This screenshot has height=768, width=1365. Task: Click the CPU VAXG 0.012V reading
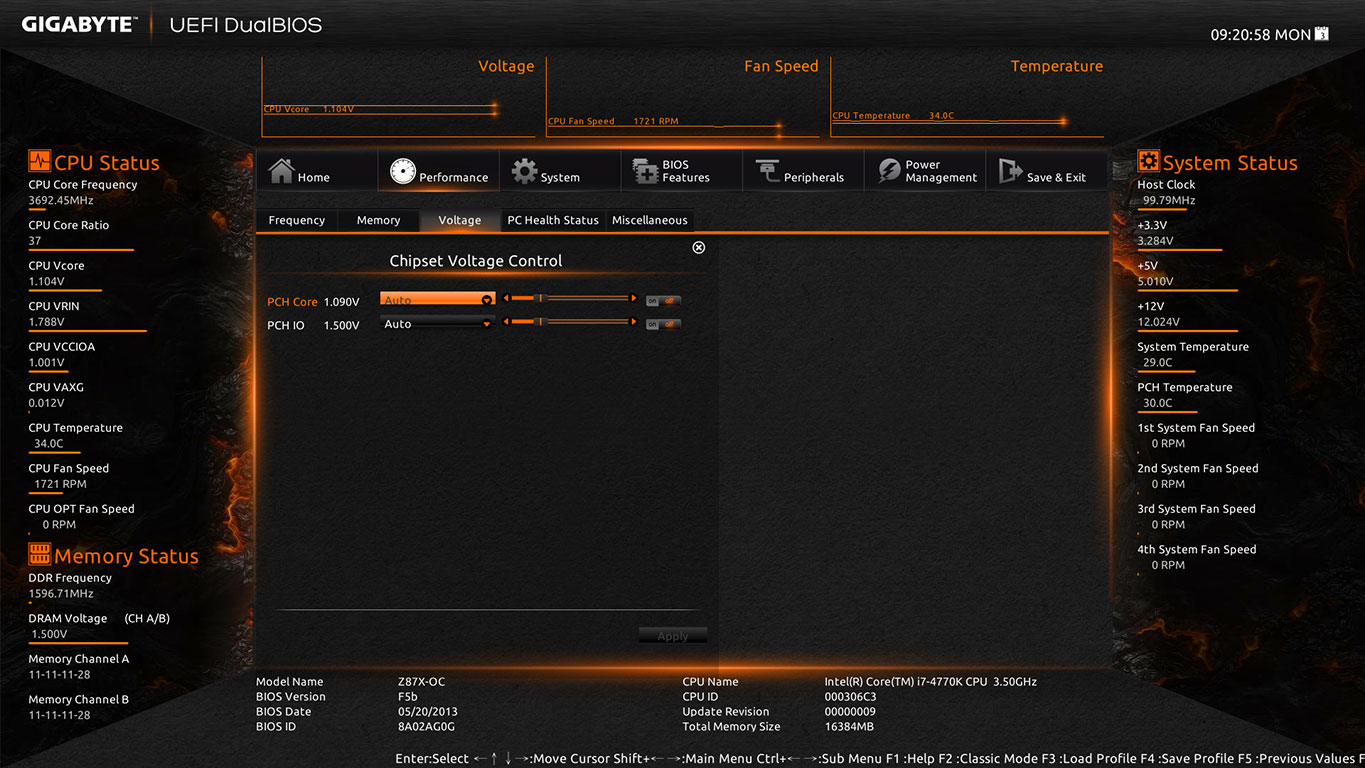[x=46, y=403]
